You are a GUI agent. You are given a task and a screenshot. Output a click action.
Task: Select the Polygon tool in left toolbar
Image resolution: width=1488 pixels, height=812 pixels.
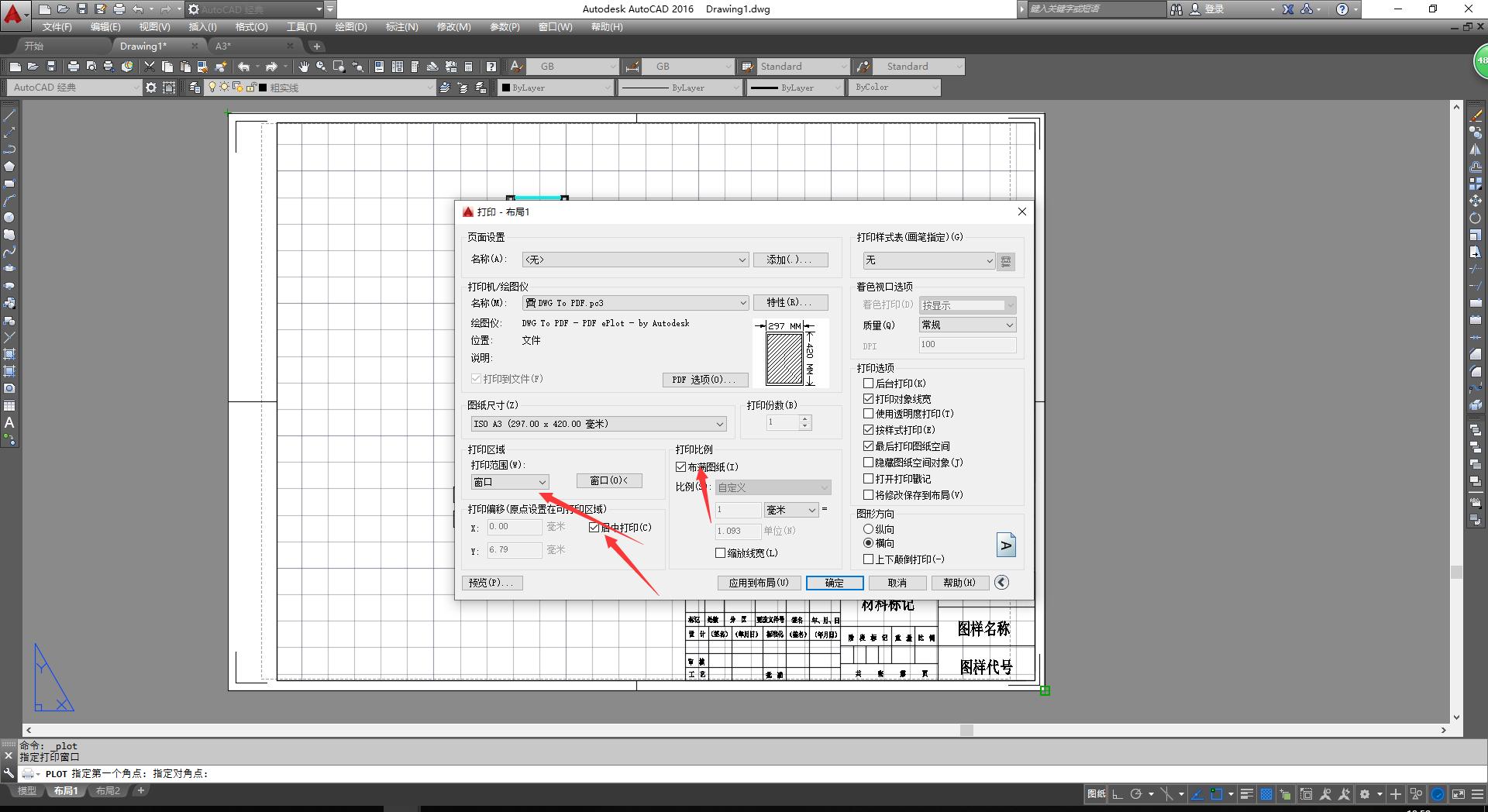9,167
